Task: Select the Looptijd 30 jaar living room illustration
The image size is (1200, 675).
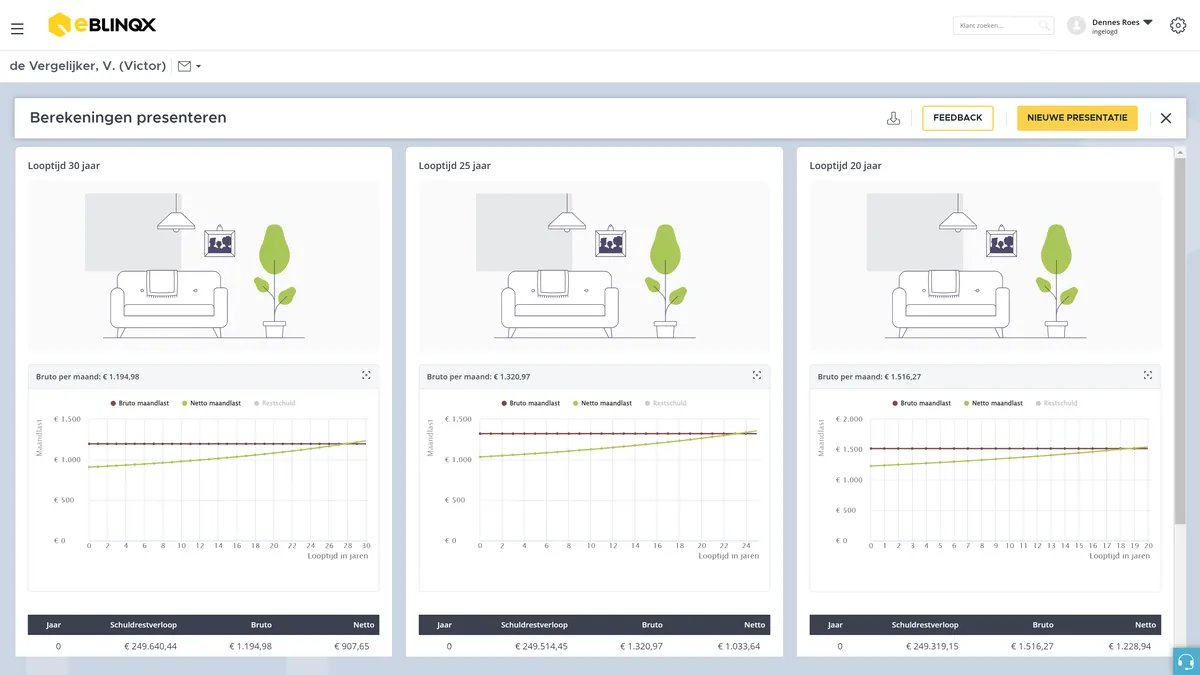Action: [204, 265]
